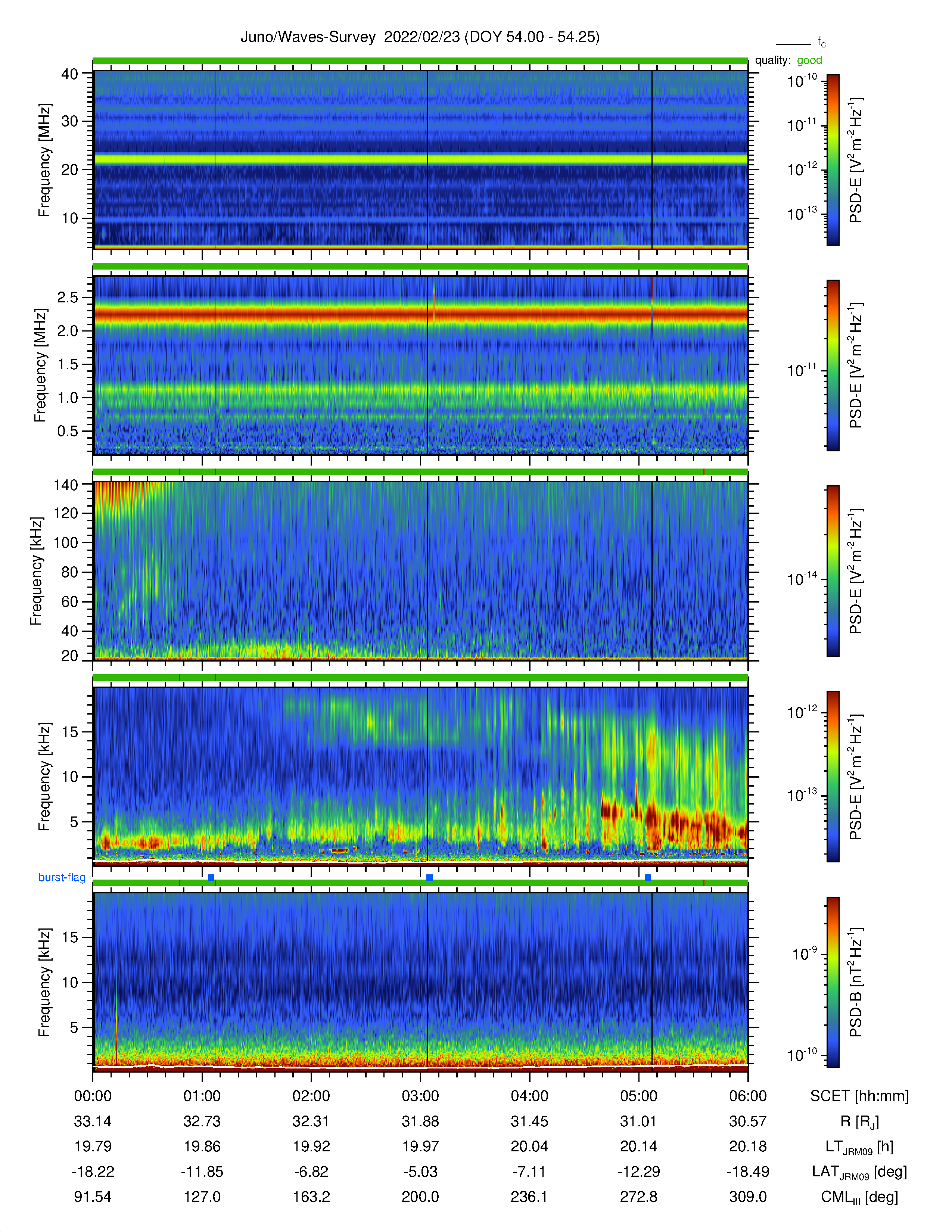Click the second panel's PSD-E color scale

833,365
